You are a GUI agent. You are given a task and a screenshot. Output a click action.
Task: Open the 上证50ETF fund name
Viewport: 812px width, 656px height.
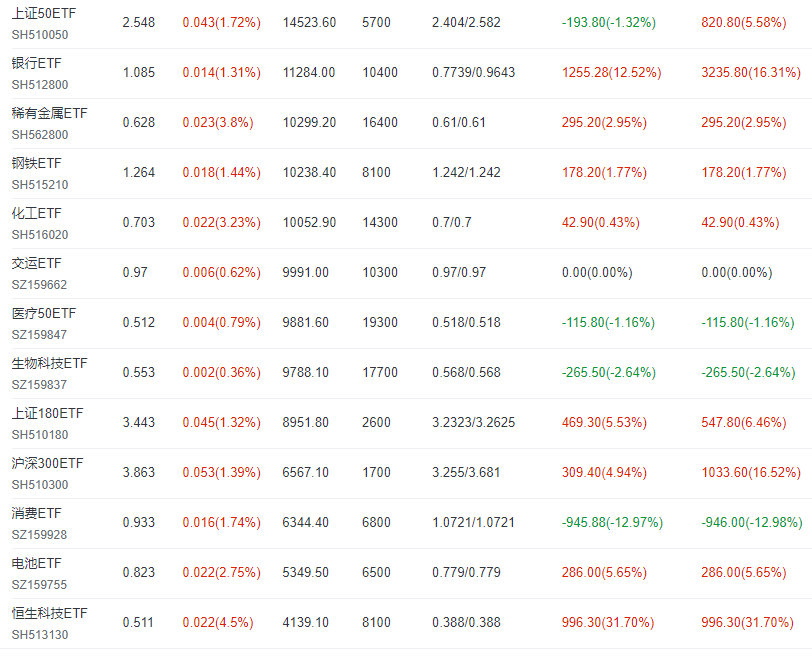(44, 13)
